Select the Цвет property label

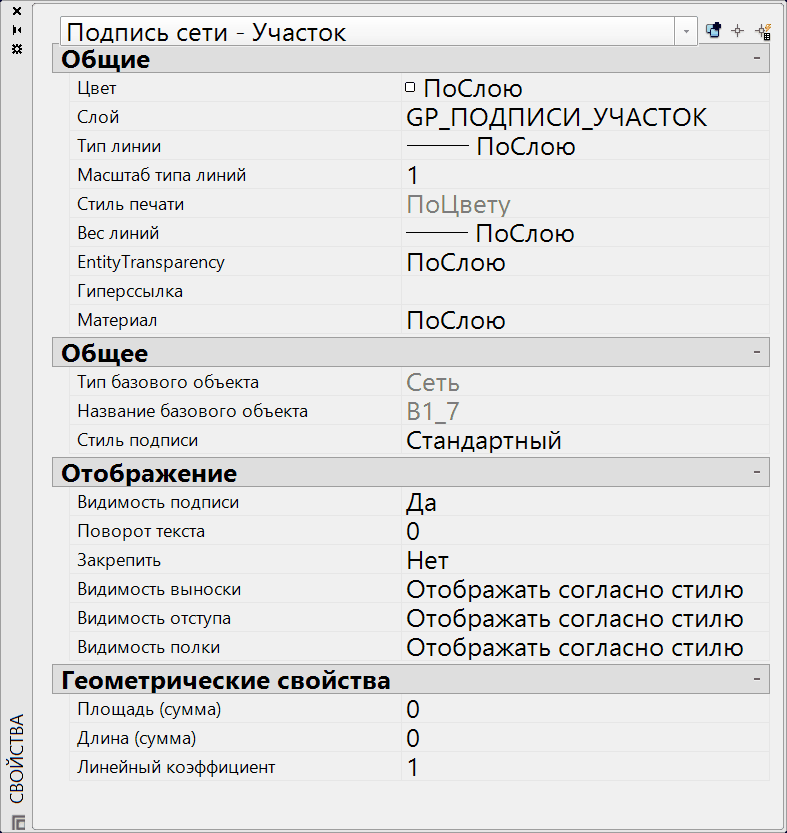(x=97, y=88)
